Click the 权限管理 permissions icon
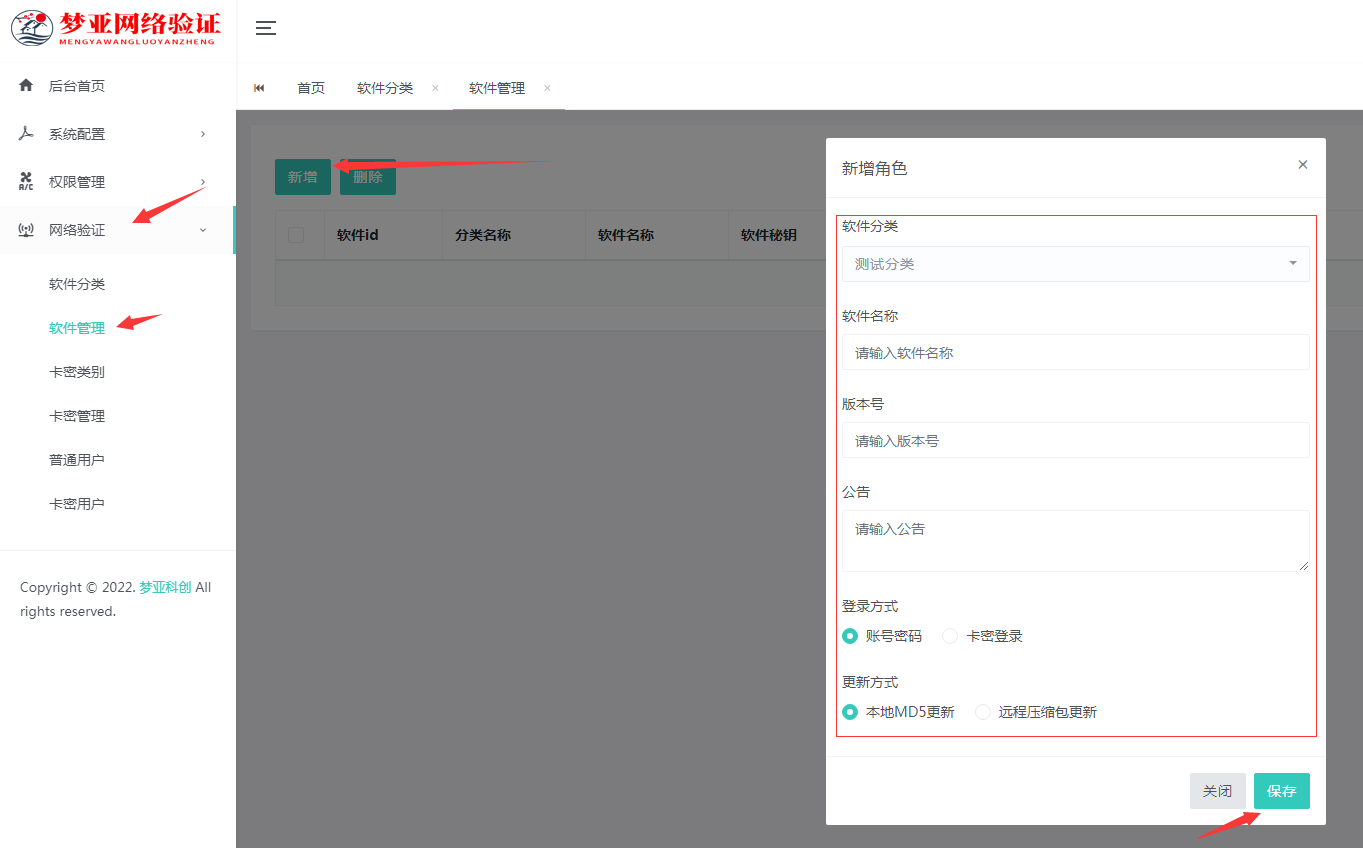Image resolution: width=1363 pixels, height=848 pixels. 25,181
